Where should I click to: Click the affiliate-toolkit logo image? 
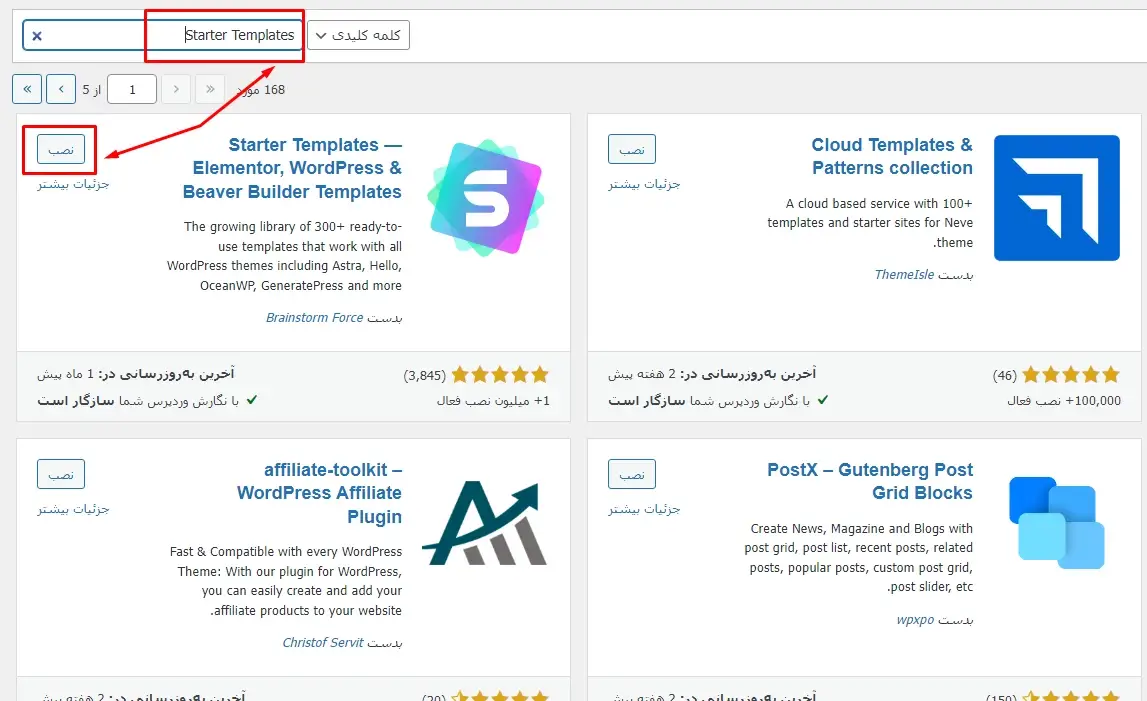(x=484, y=523)
